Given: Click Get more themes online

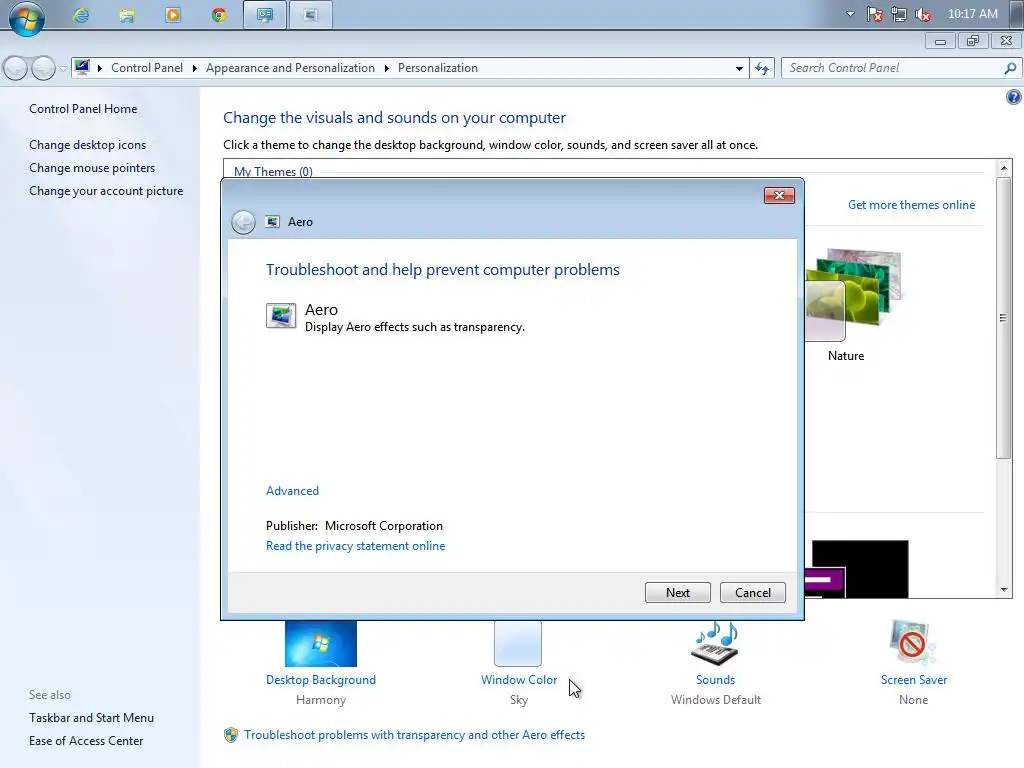Looking at the screenshot, I should click(x=911, y=205).
